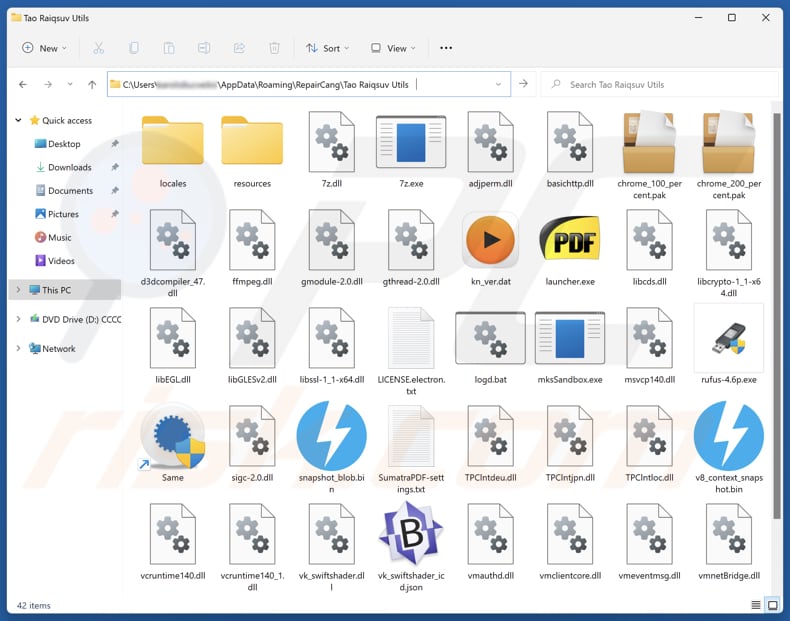
Task: Open the Same shortcut icon
Action: pos(172,437)
